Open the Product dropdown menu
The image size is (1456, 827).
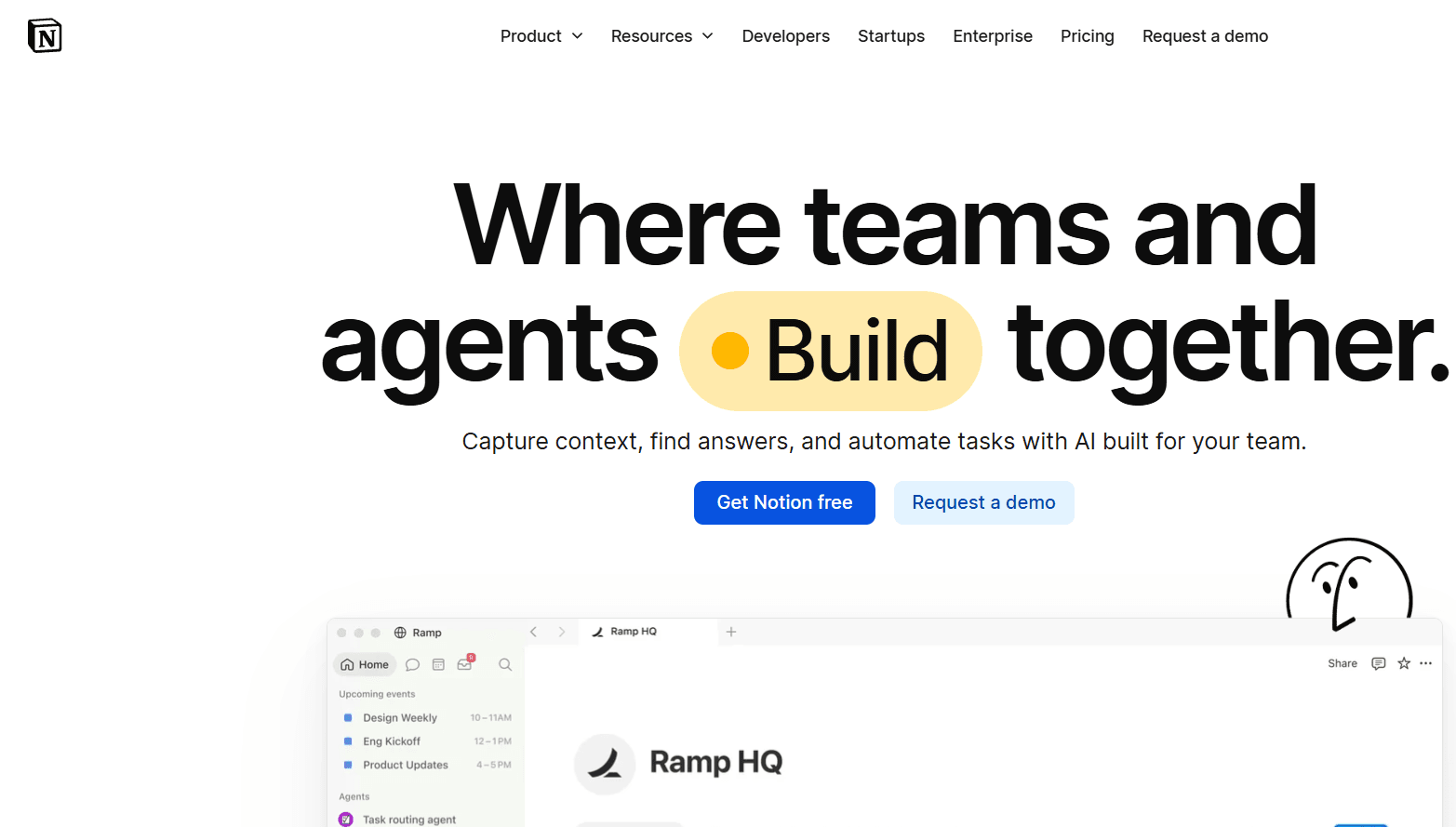click(541, 36)
